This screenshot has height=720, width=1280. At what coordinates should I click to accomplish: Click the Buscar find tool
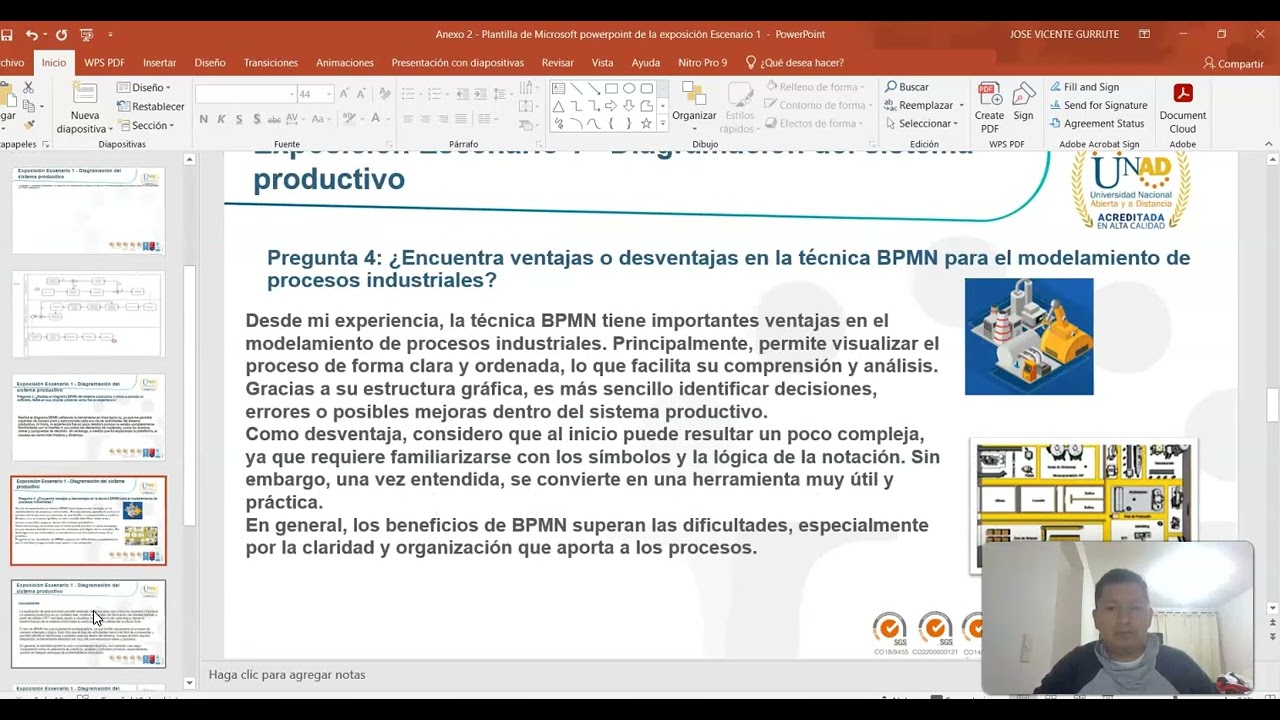click(x=907, y=87)
